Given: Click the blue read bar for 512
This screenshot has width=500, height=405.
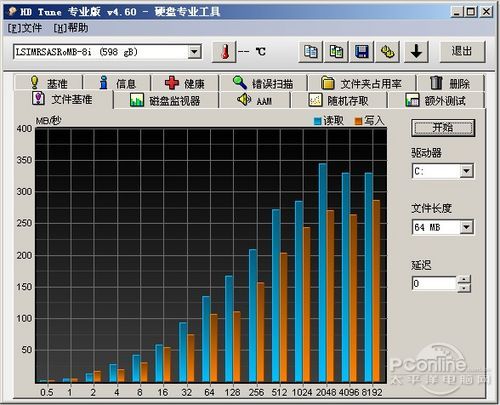Looking at the screenshot, I should [x=276, y=296].
